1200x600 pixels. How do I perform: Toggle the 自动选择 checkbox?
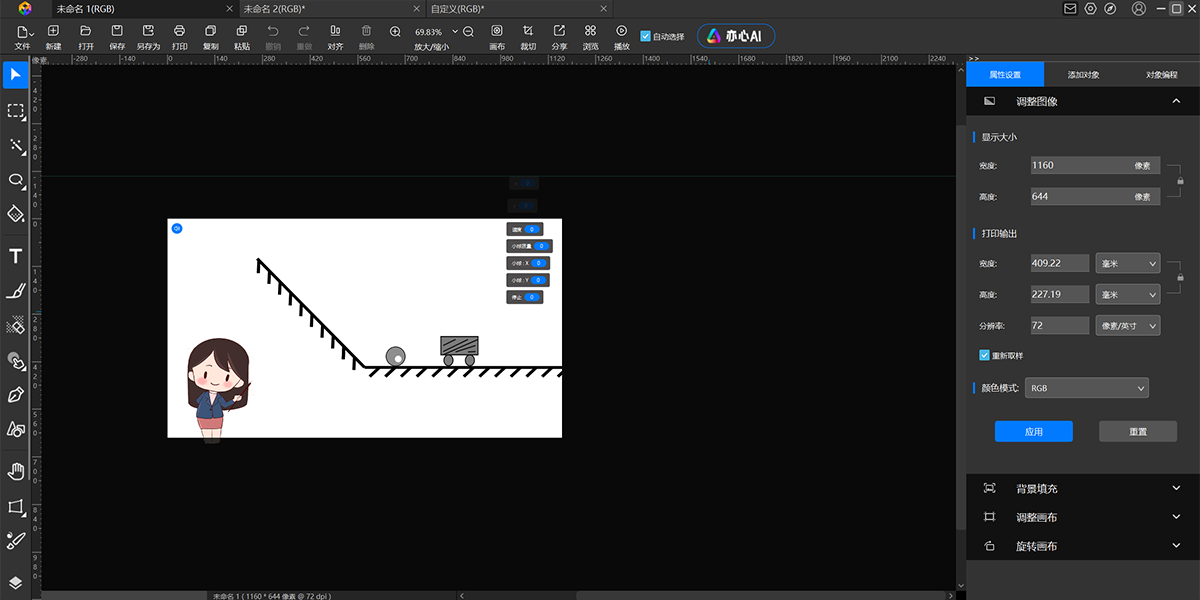[x=645, y=36]
